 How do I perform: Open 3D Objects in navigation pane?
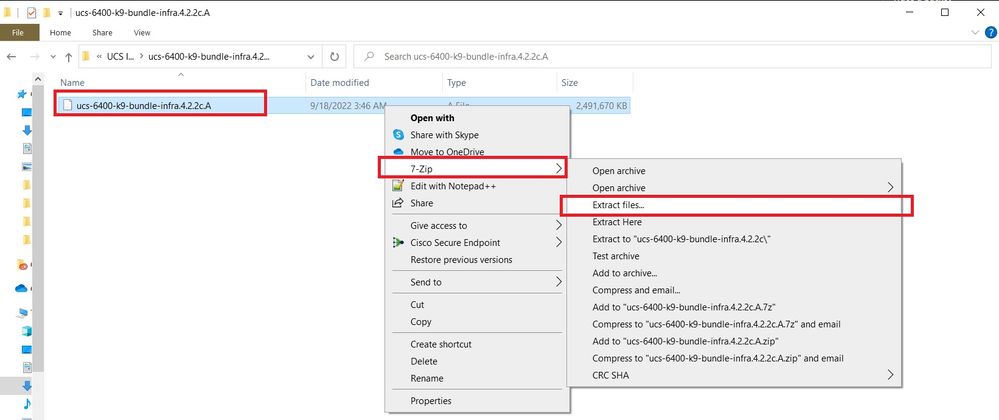pos(27,331)
